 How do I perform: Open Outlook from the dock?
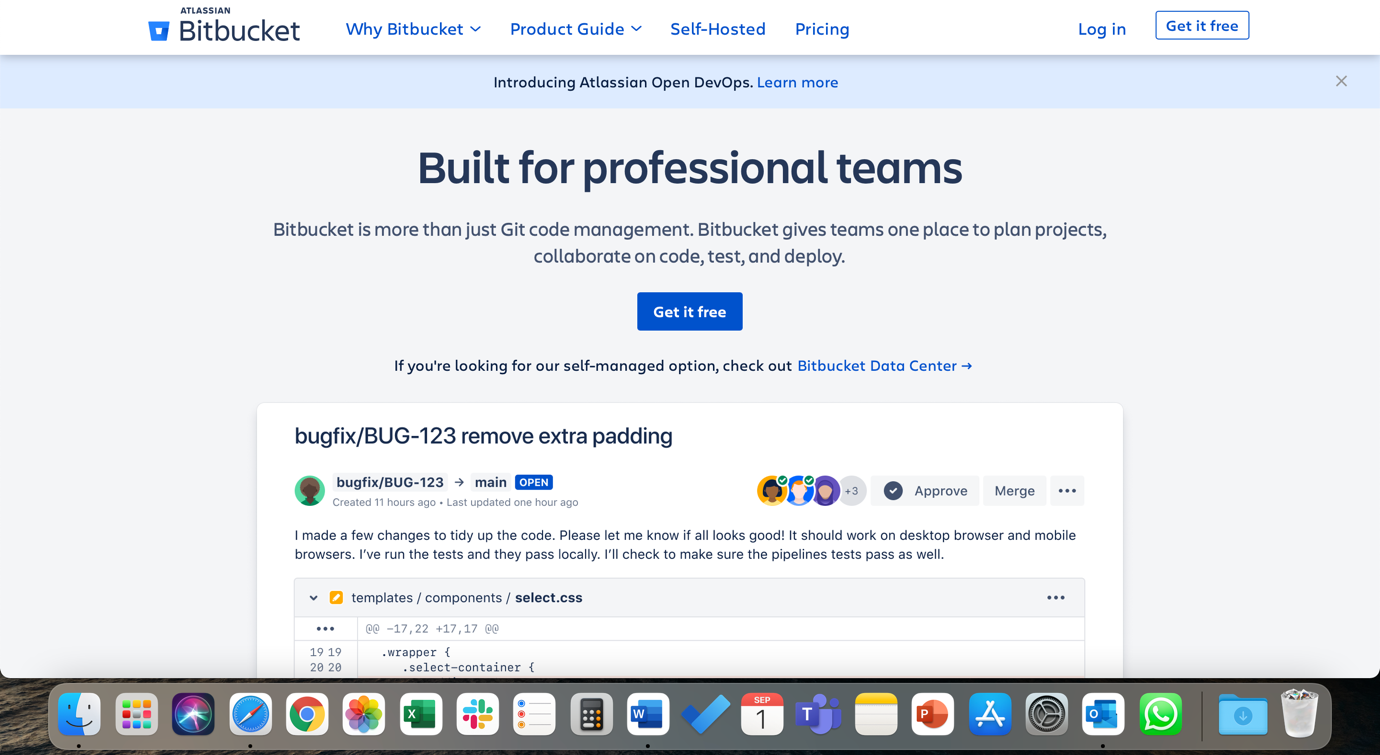coord(1103,714)
